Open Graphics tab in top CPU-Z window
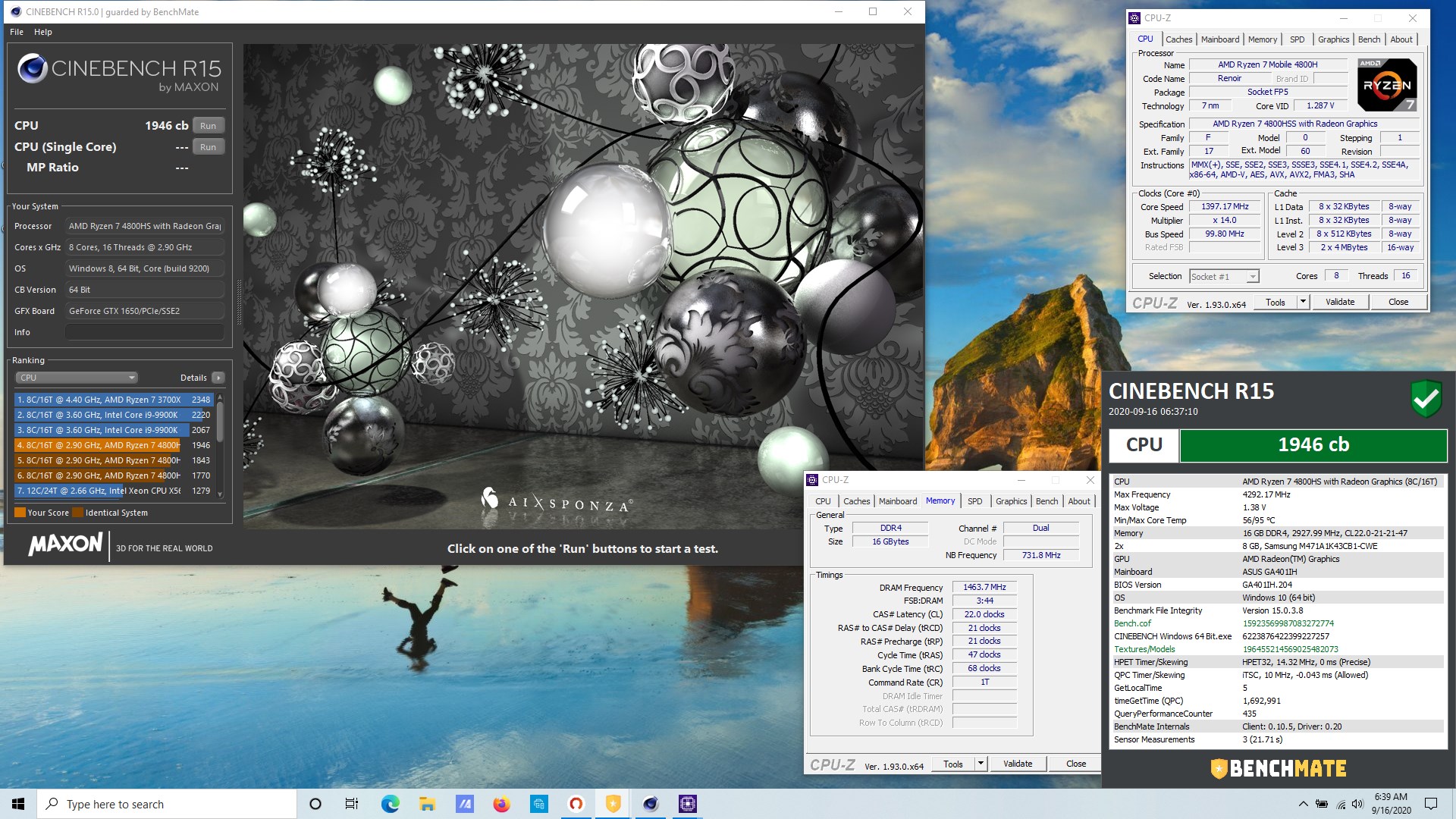 click(x=1333, y=39)
